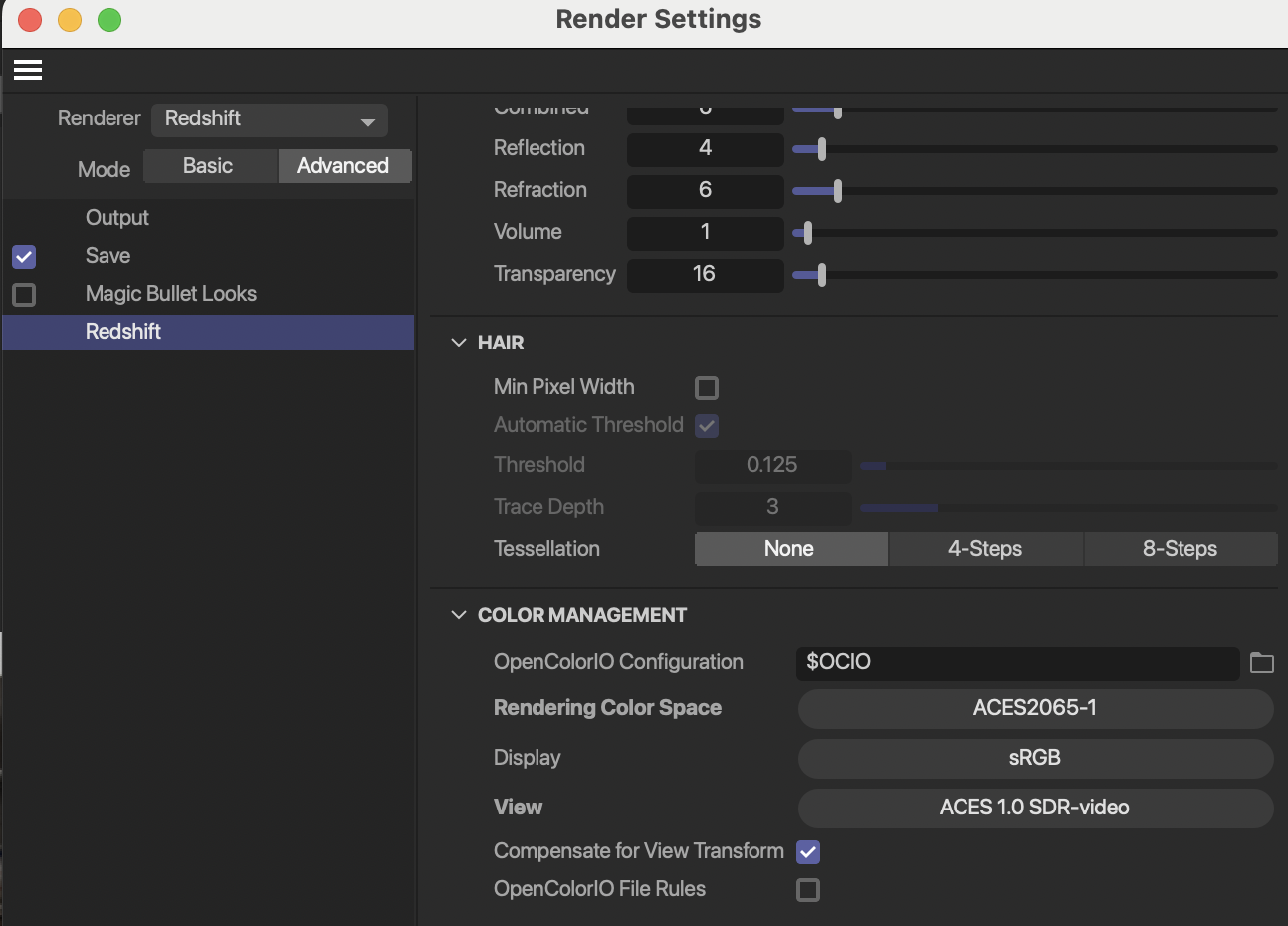Image resolution: width=1288 pixels, height=926 pixels.
Task: Toggle Automatic Threshold checkbox
Action: pyautogui.click(x=707, y=426)
